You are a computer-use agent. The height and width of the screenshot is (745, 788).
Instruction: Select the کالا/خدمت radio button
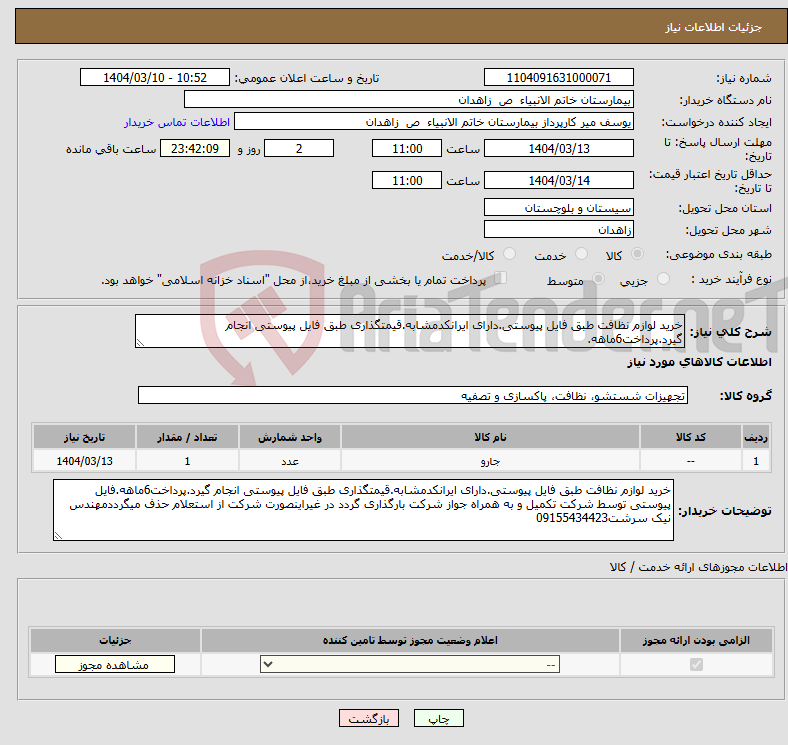(510, 254)
